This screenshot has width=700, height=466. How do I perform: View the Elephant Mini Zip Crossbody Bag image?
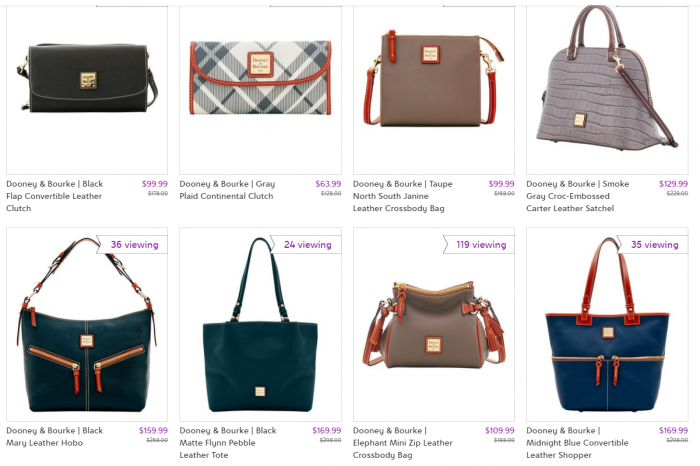coord(433,325)
